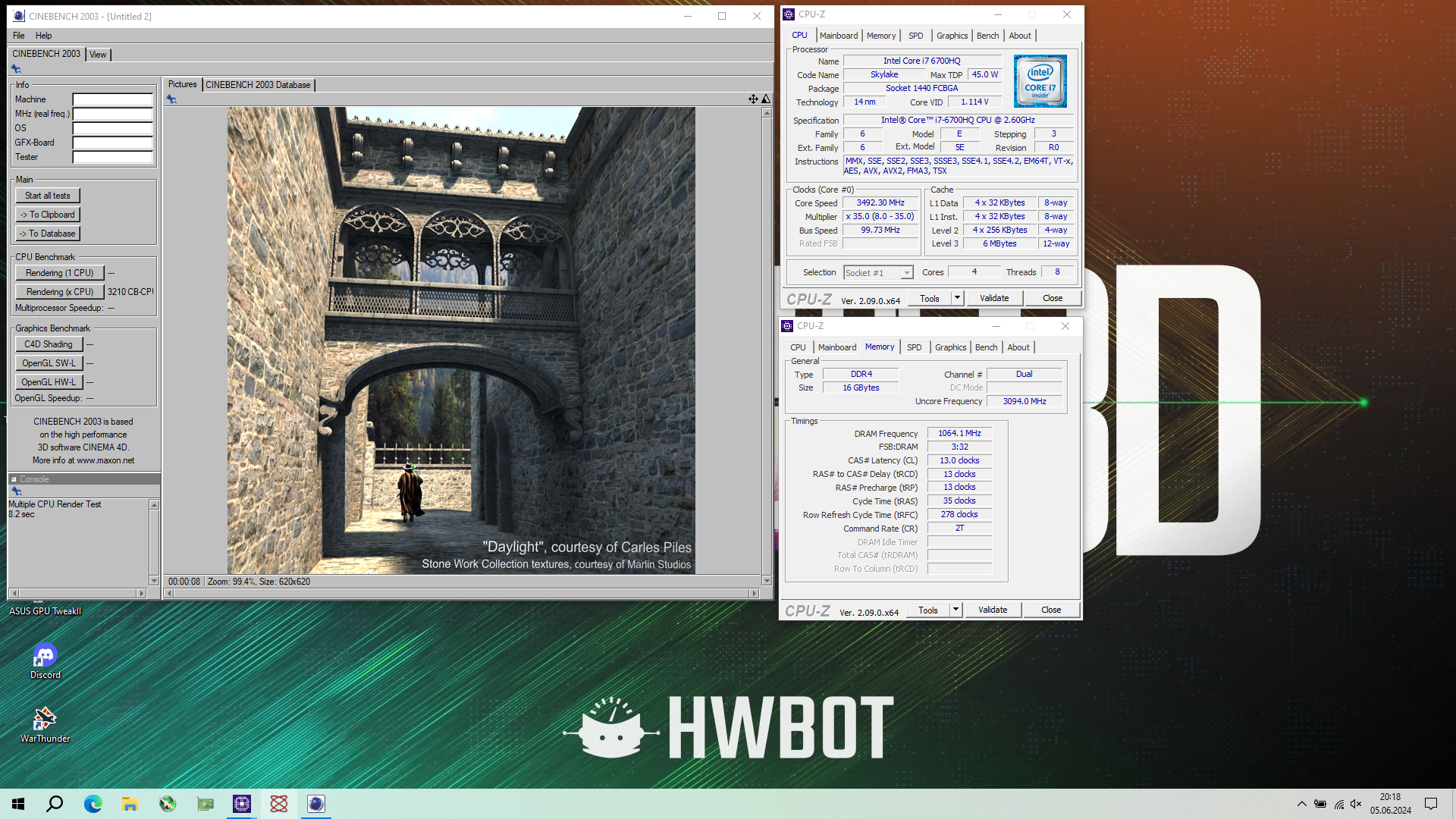Image resolution: width=1456 pixels, height=819 pixels.
Task: Open Graphics tab in lower CPU-Z window
Action: [x=950, y=347]
